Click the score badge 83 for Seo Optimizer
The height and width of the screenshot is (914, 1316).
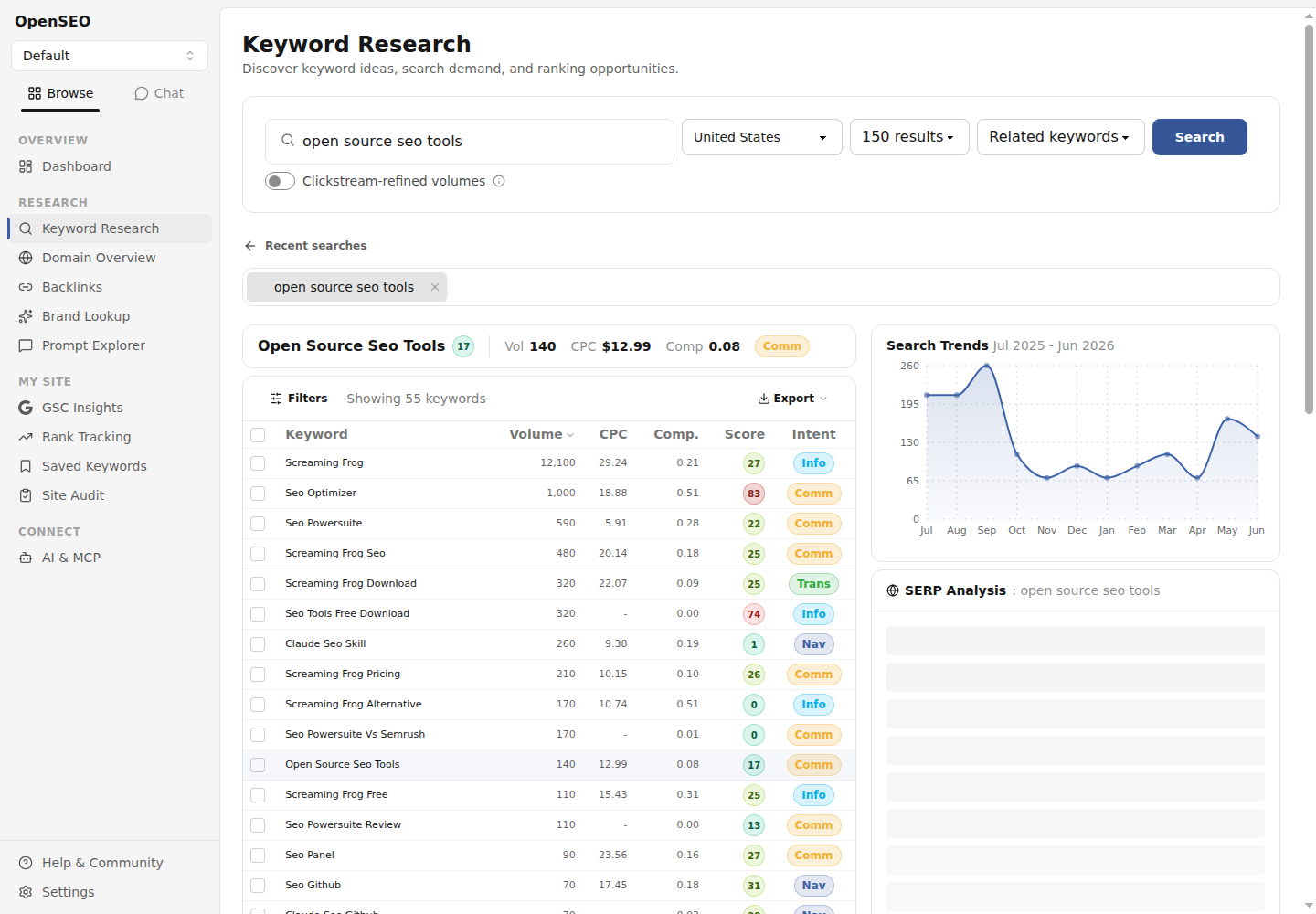click(754, 494)
